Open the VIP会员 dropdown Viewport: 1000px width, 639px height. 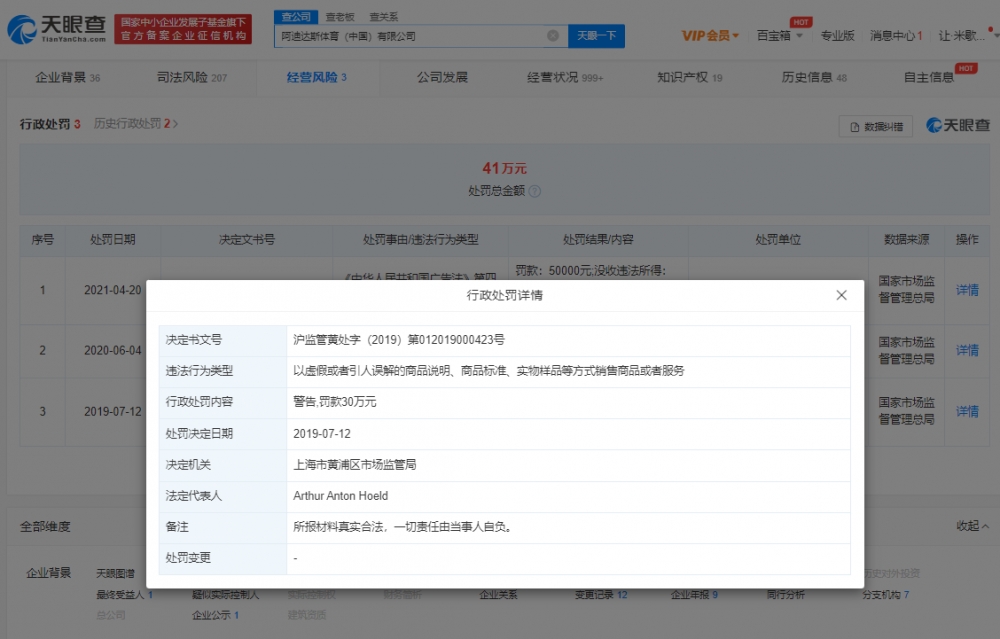coord(710,36)
